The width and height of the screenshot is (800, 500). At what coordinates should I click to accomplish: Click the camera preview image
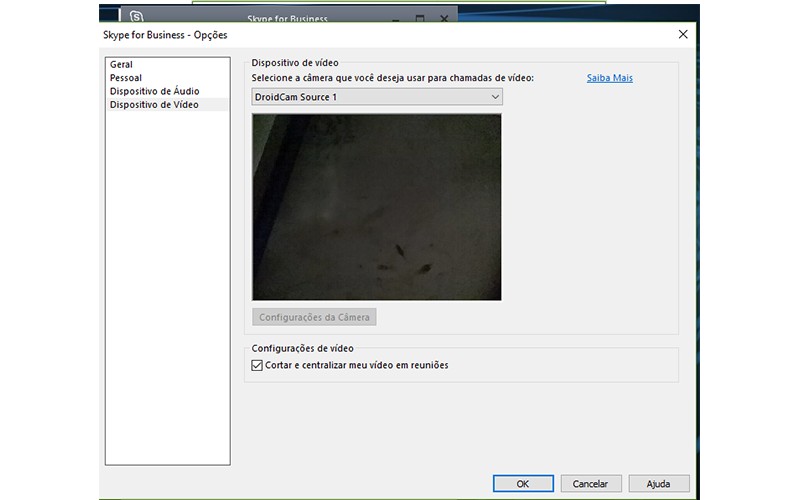click(377, 207)
